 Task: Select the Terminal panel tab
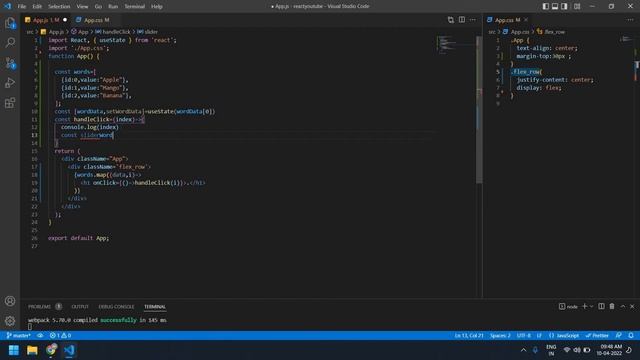(x=155, y=307)
